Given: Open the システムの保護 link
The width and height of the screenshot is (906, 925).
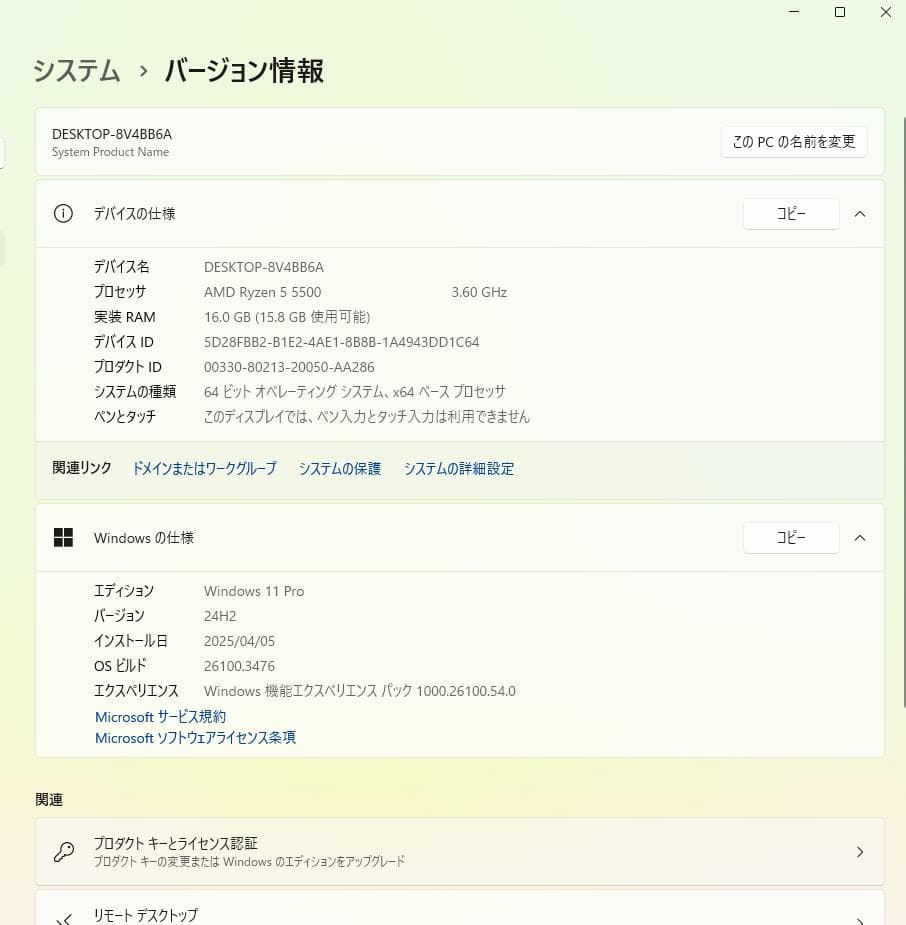Looking at the screenshot, I should click(x=339, y=468).
